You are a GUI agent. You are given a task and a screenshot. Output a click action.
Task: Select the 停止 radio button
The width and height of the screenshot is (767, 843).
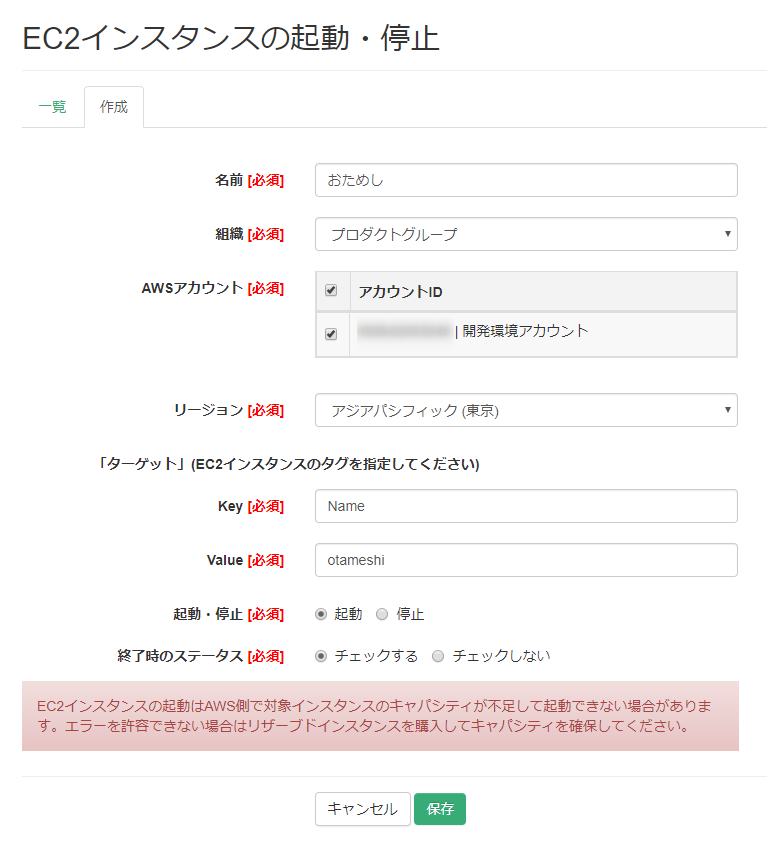382,614
